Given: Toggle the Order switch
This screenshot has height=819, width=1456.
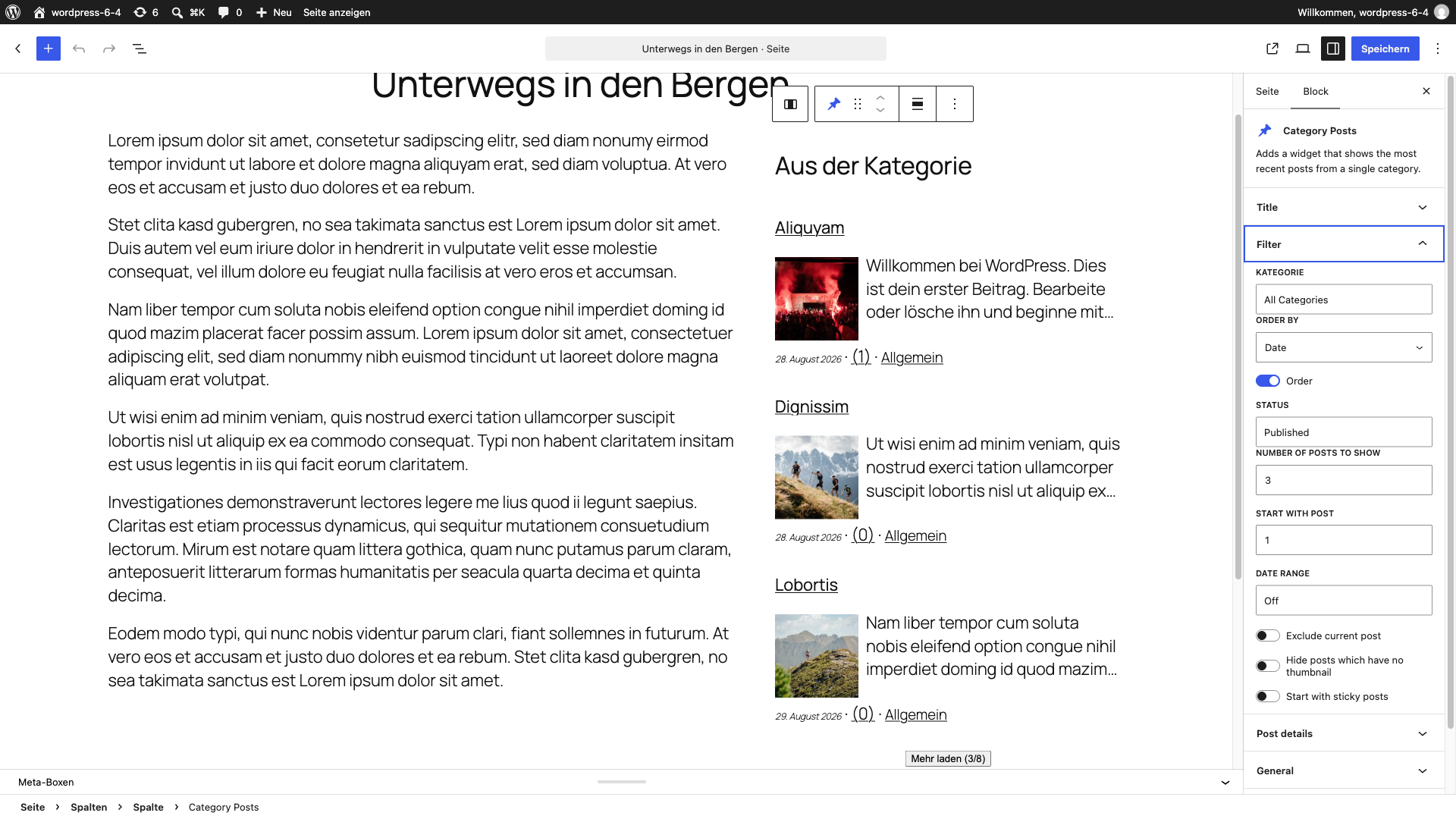Looking at the screenshot, I should click(1268, 381).
